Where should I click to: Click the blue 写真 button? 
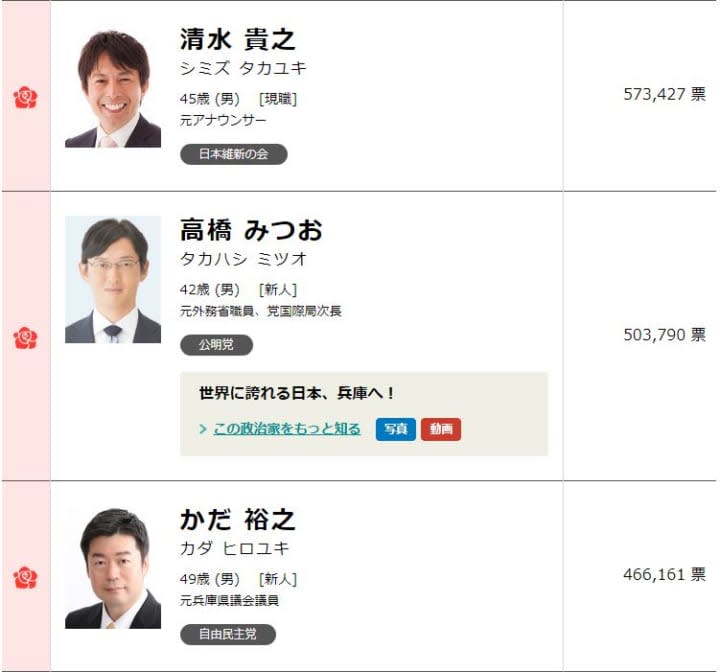coord(395,429)
